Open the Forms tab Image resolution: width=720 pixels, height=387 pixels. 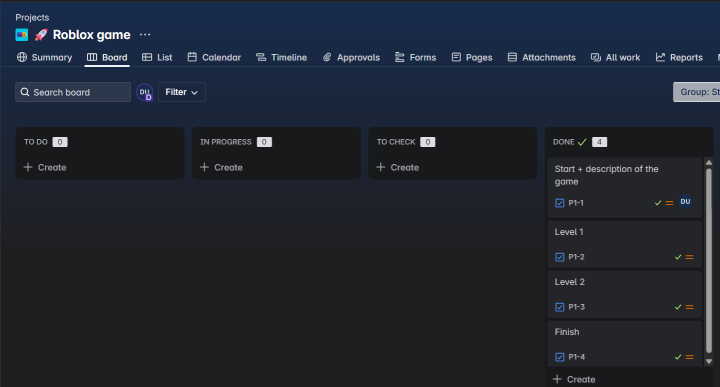[x=416, y=57]
